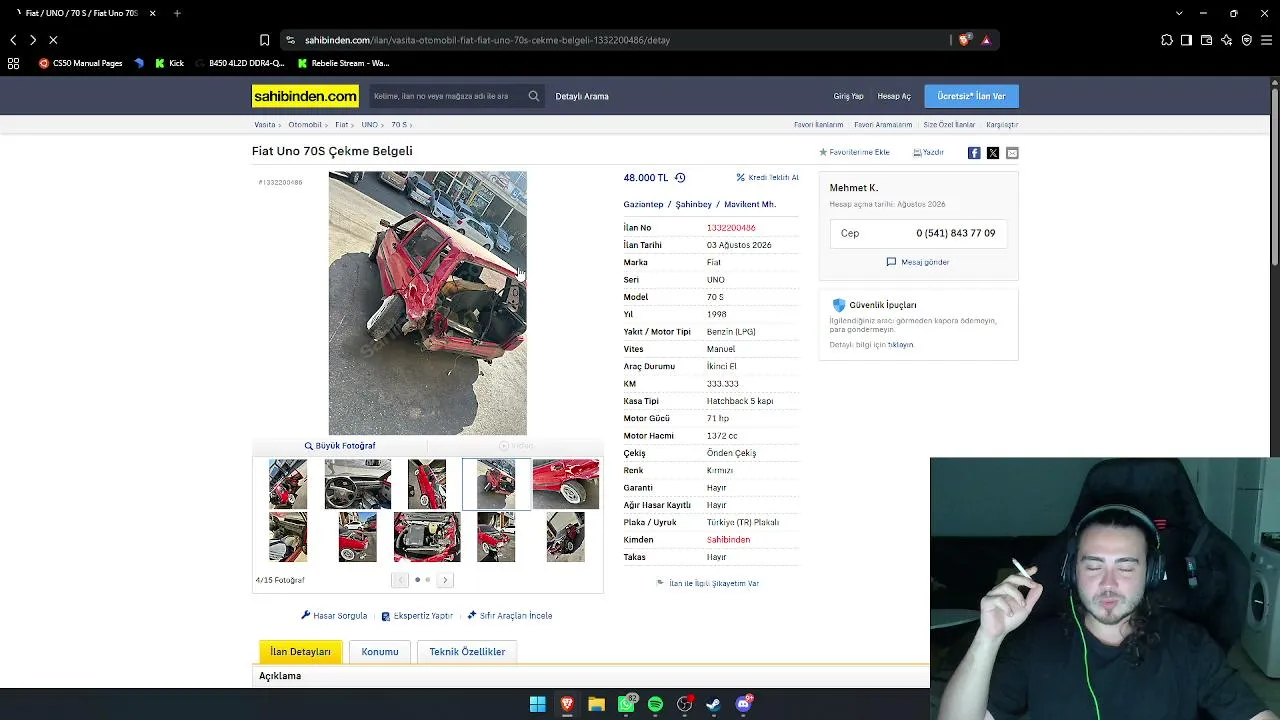1280x720 pixels.
Task: Open WhatsApp from the taskbar
Action: pyautogui.click(x=627, y=704)
